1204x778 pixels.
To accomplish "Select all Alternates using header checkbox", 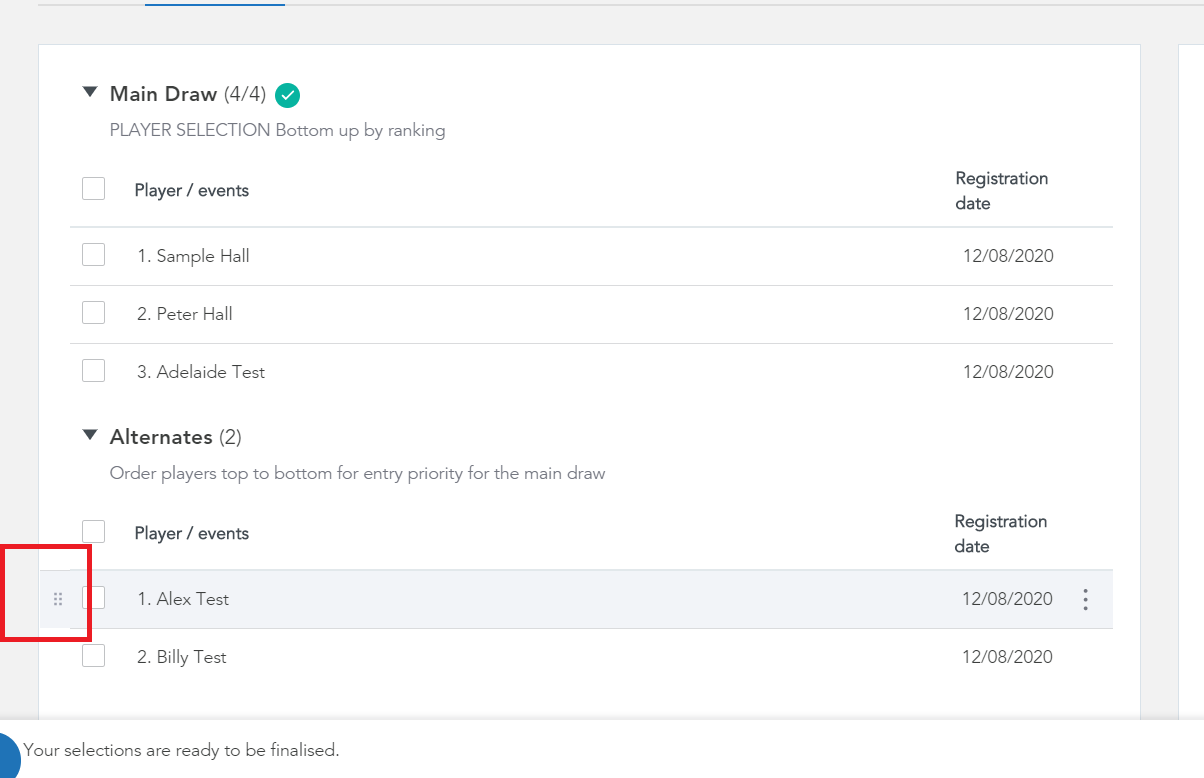I will point(93,531).
